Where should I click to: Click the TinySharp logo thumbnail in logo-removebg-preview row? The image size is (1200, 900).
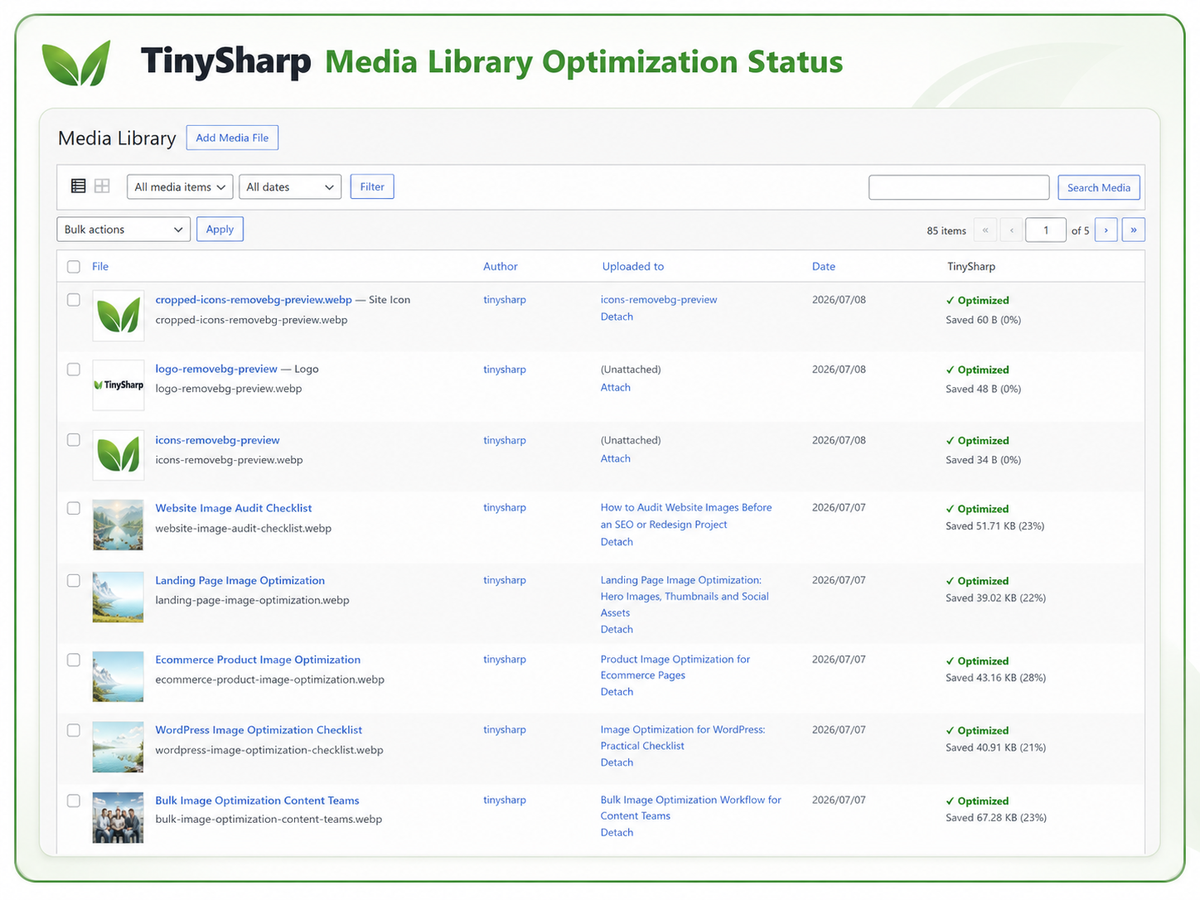(x=118, y=385)
